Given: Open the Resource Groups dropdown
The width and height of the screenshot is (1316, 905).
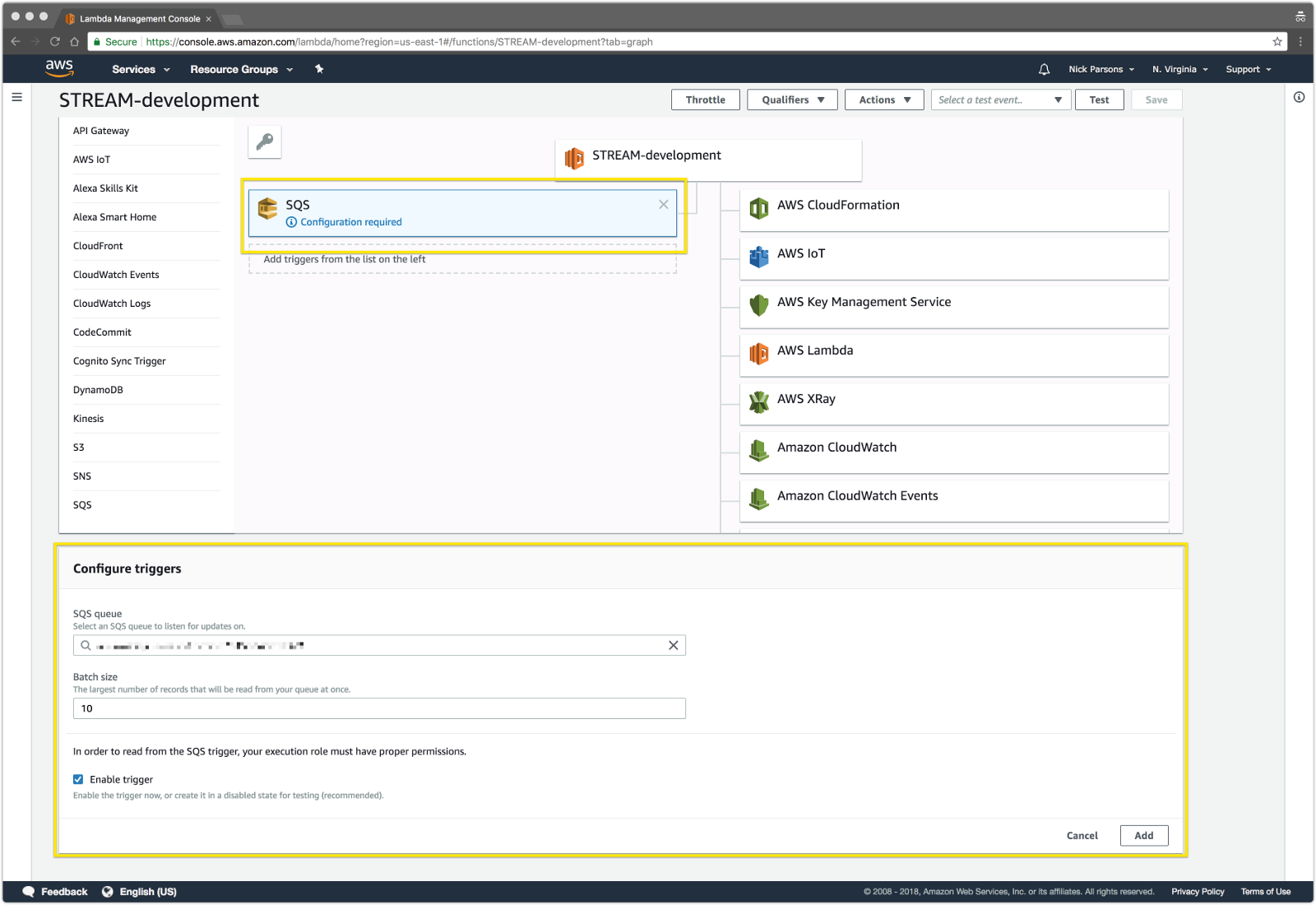Looking at the screenshot, I should point(242,70).
